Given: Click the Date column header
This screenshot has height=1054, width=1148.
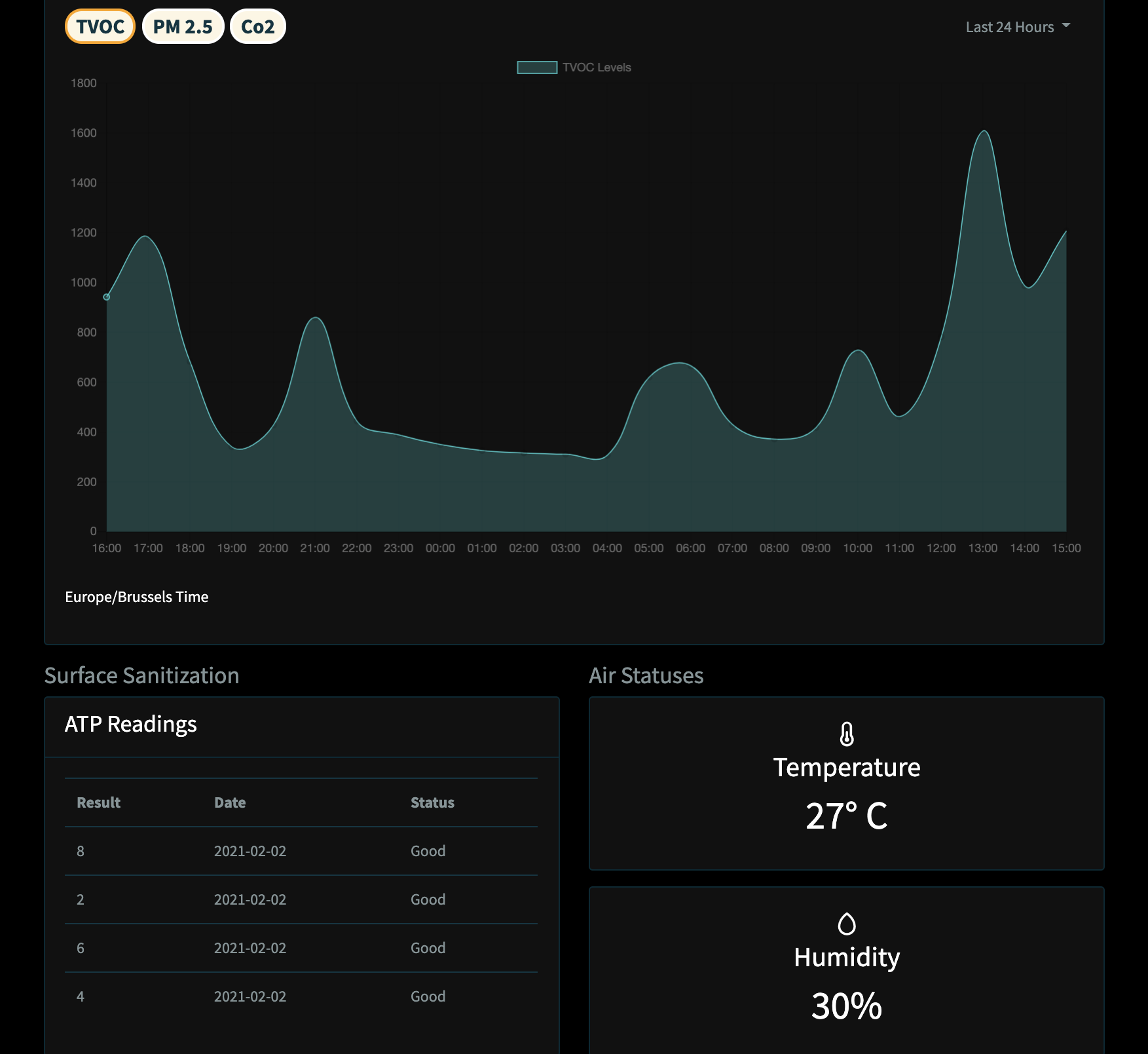Looking at the screenshot, I should tap(230, 802).
